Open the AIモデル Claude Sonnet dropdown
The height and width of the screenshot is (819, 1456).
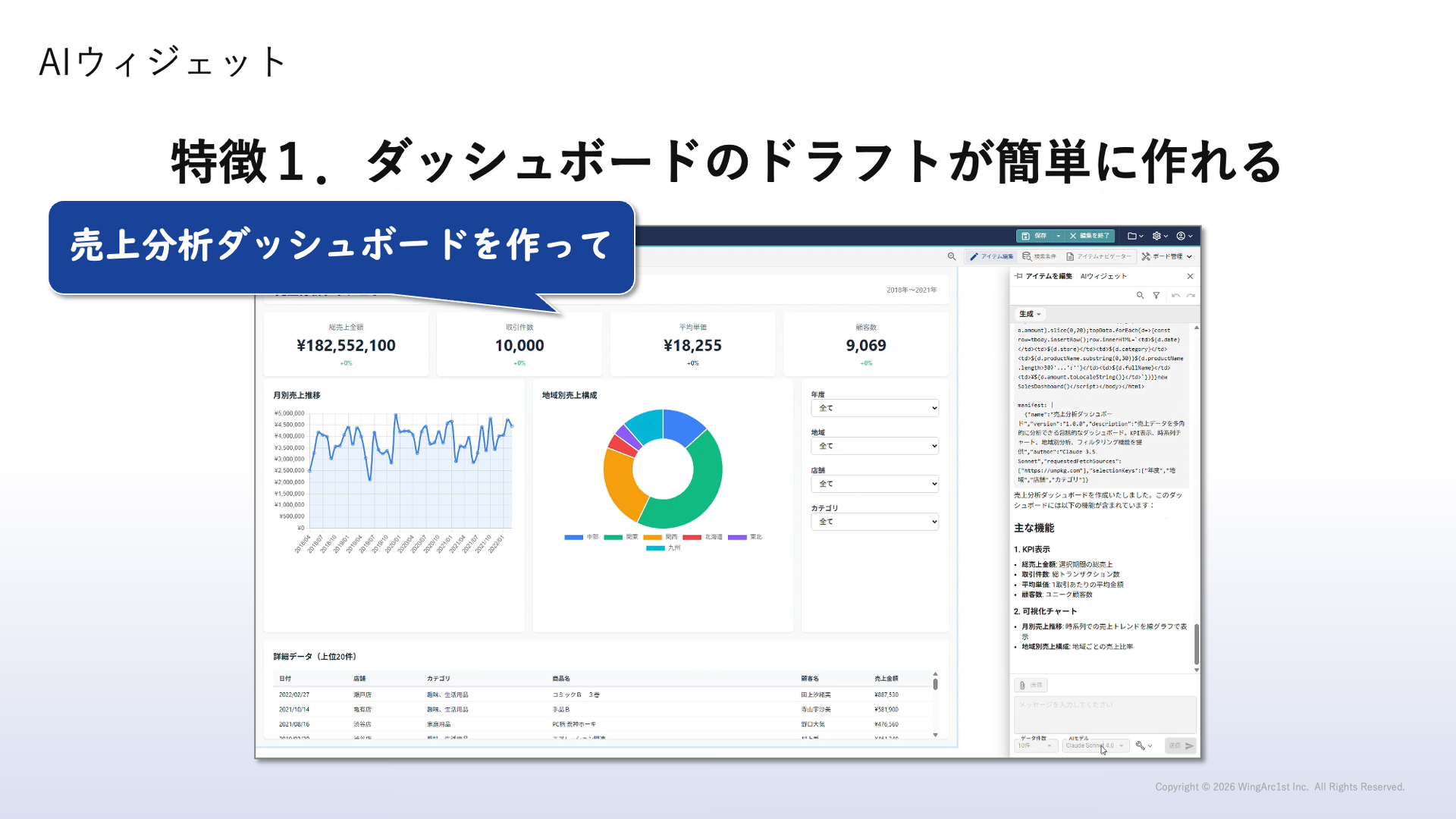[1095, 745]
